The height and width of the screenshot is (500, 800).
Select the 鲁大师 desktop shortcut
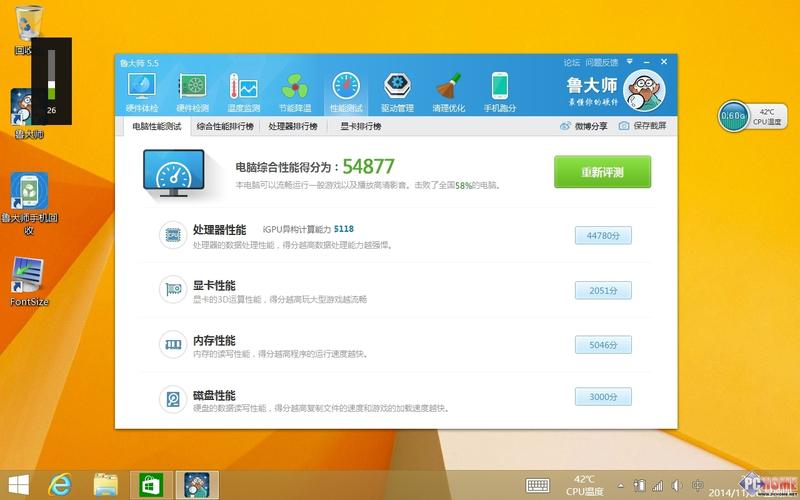(x=29, y=114)
